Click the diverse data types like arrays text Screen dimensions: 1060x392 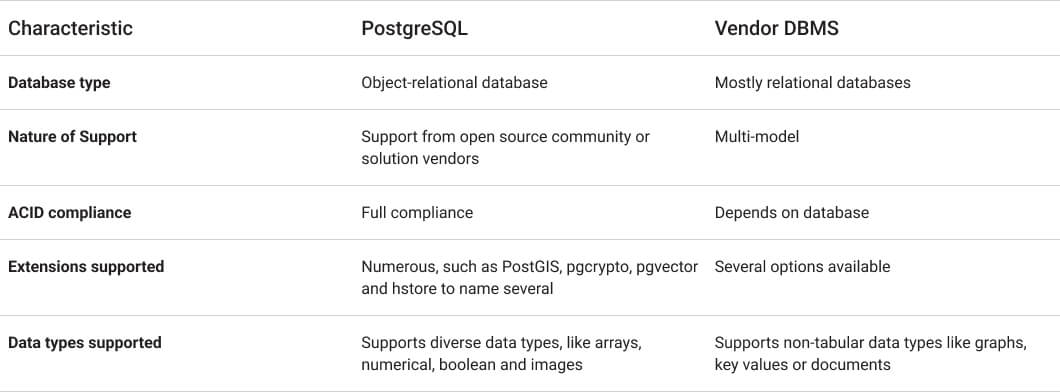coord(501,353)
